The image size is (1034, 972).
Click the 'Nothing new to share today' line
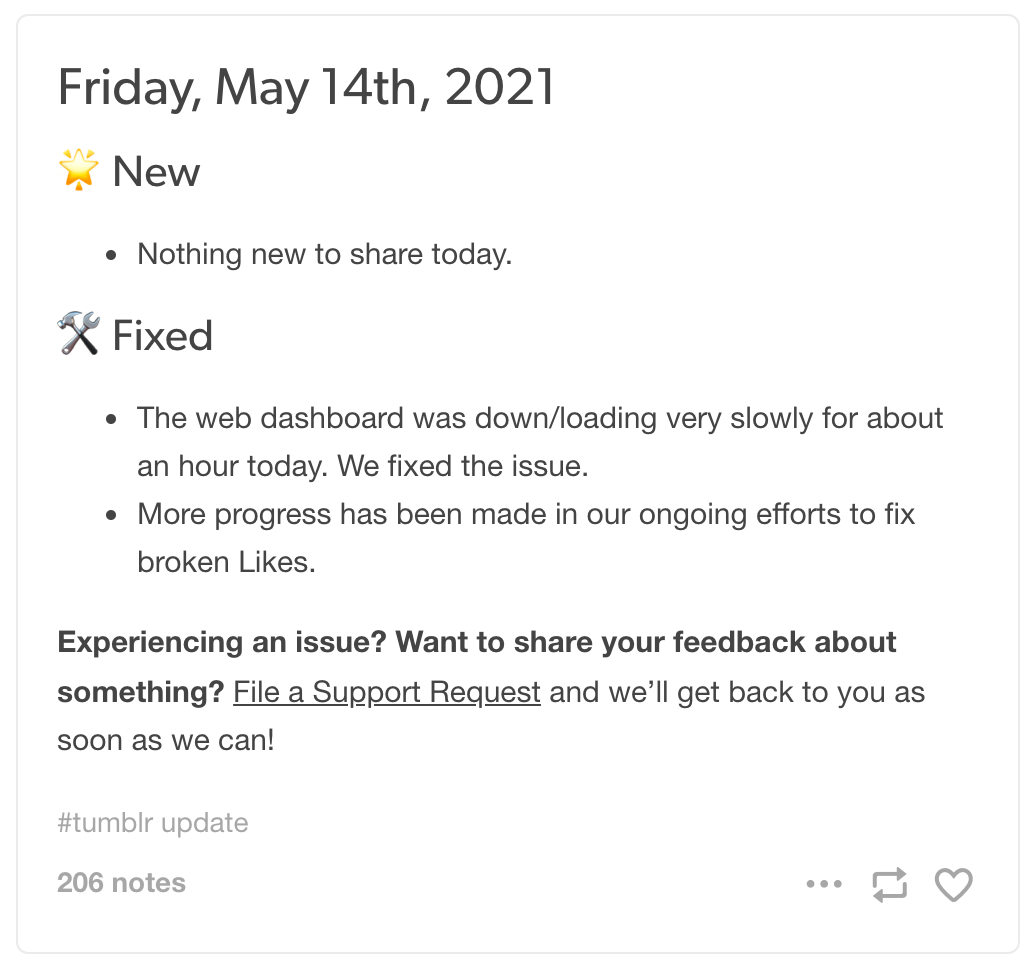pos(325,254)
